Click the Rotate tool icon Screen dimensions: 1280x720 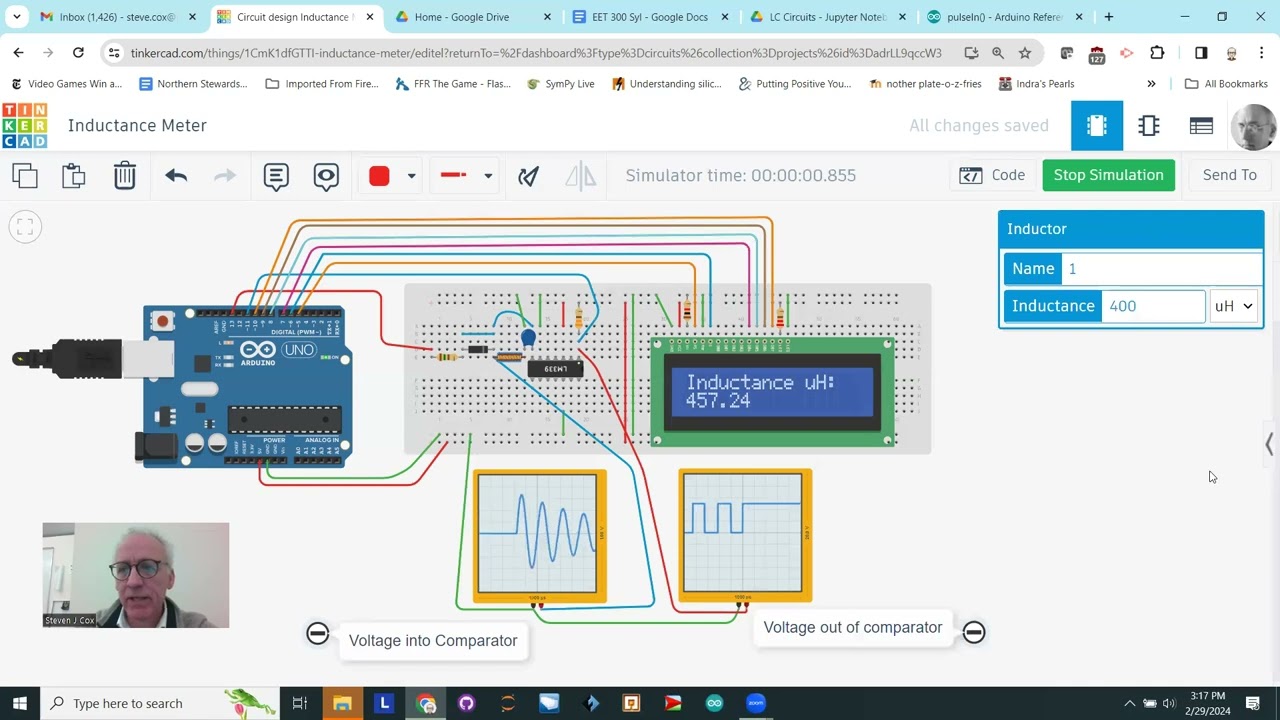click(529, 176)
